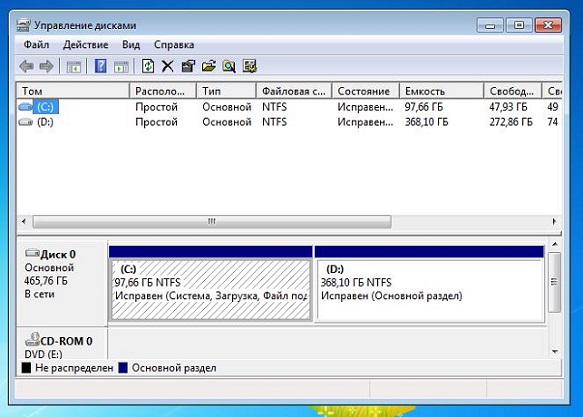Open the Справка menu

(x=174, y=45)
